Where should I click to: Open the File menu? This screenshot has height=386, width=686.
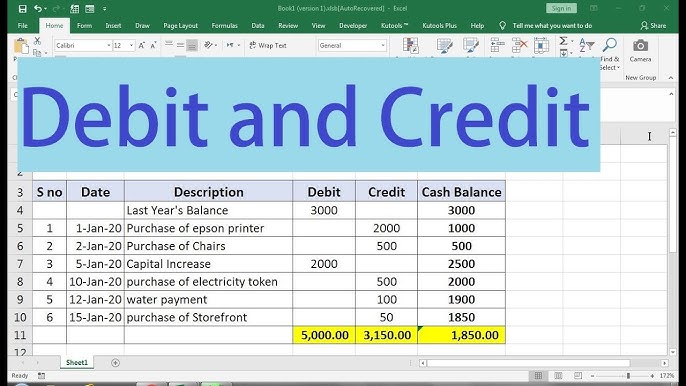(x=22, y=26)
